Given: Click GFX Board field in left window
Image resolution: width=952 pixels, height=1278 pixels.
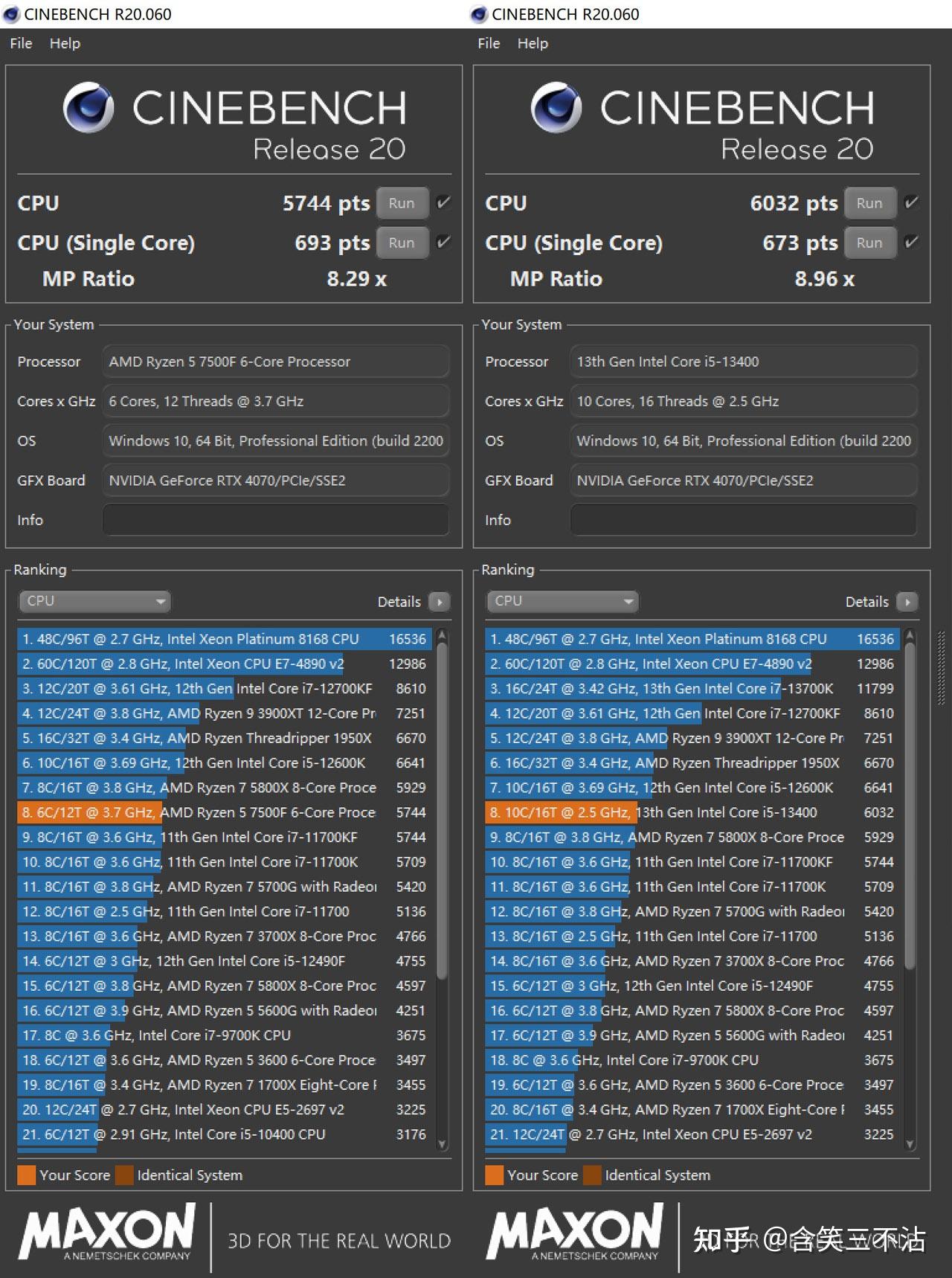Looking at the screenshot, I should [276, 481].
